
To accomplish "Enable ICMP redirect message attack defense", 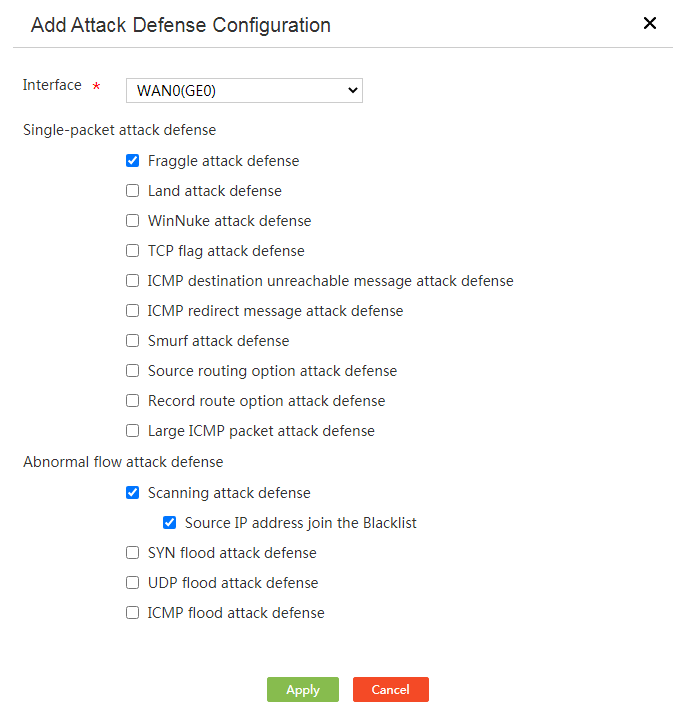I will (132, 311).
